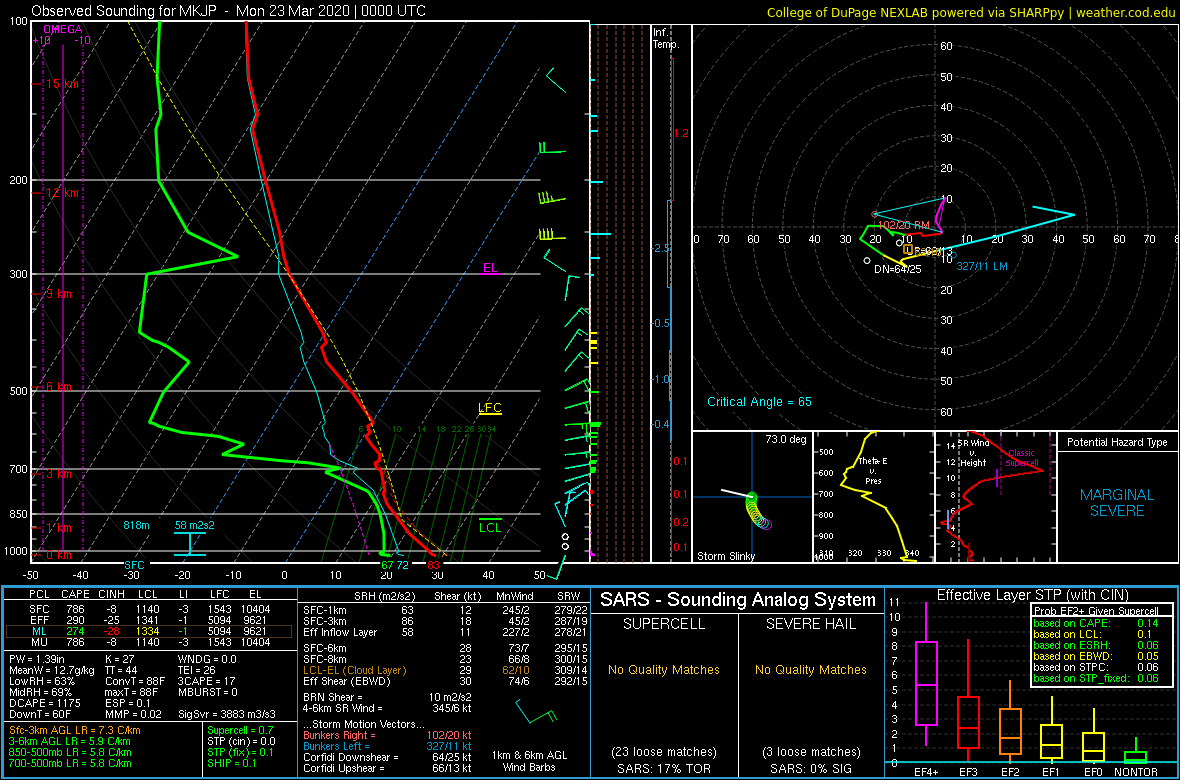Click the 1km & 6km AGL wind barb glyph
Viewport: 1180px width, 780px height.
pyautogui.click(x=535, y=711)
